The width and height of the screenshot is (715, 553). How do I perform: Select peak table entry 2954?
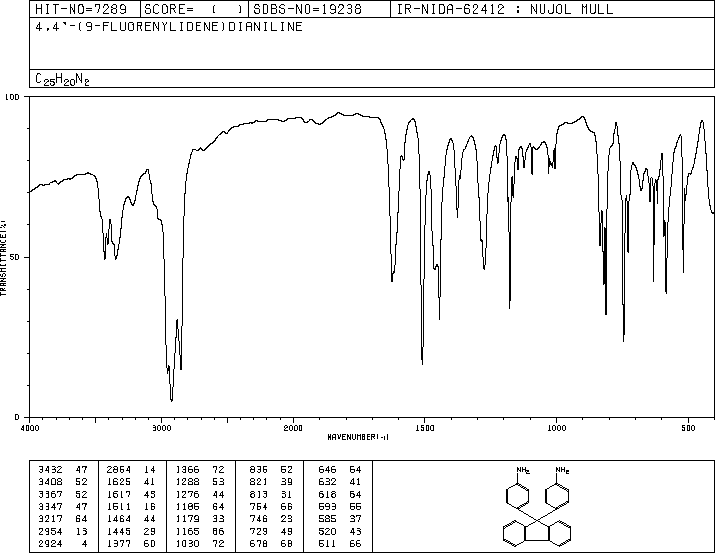pyautogui.click(x=63, y=532)
